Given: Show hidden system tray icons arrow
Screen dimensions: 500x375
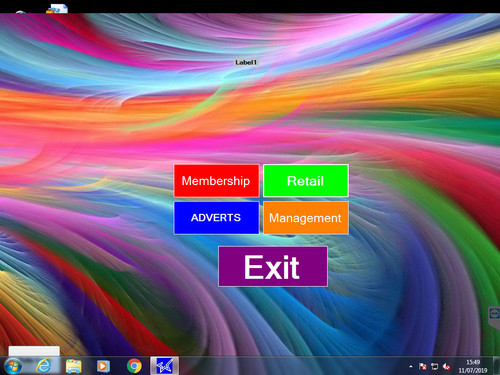Looking at the screenshot, I should (x=411, y=367).
